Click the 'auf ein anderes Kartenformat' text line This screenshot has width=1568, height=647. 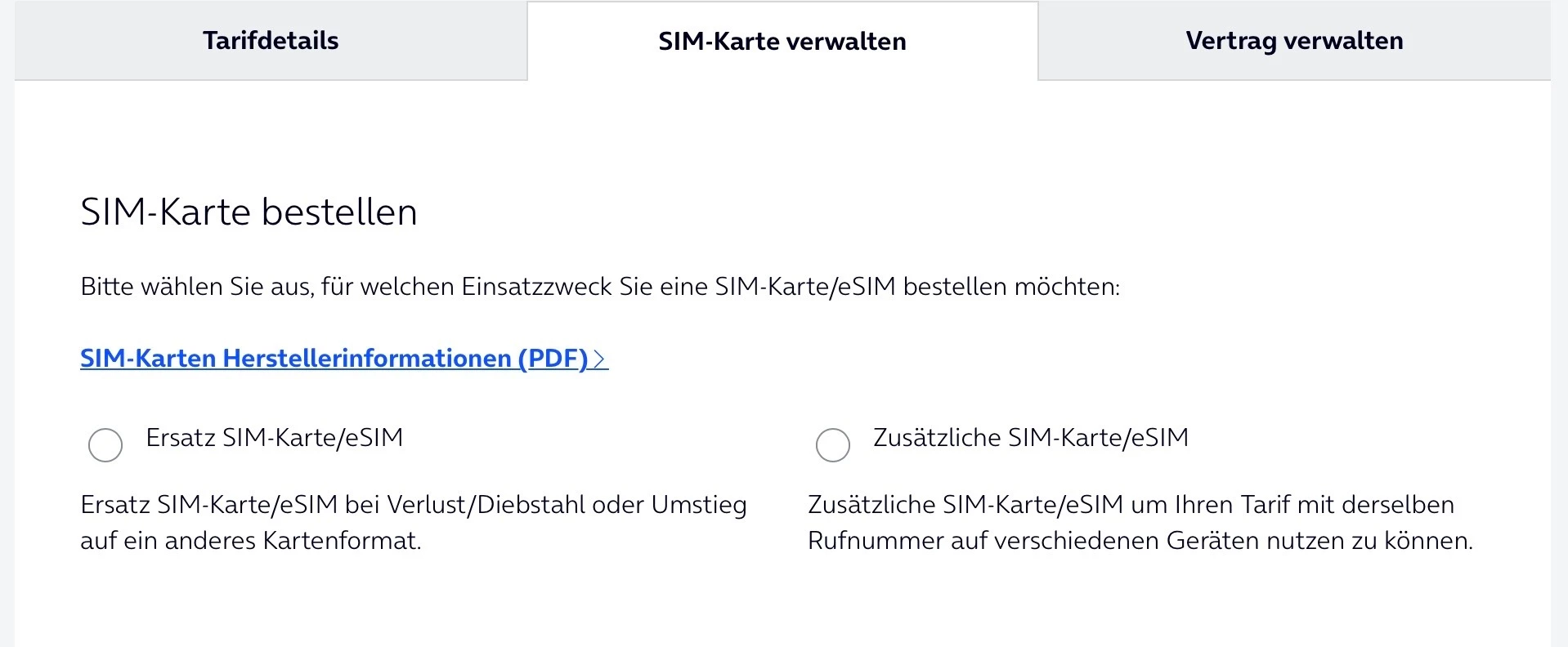[x=250, y=541]
